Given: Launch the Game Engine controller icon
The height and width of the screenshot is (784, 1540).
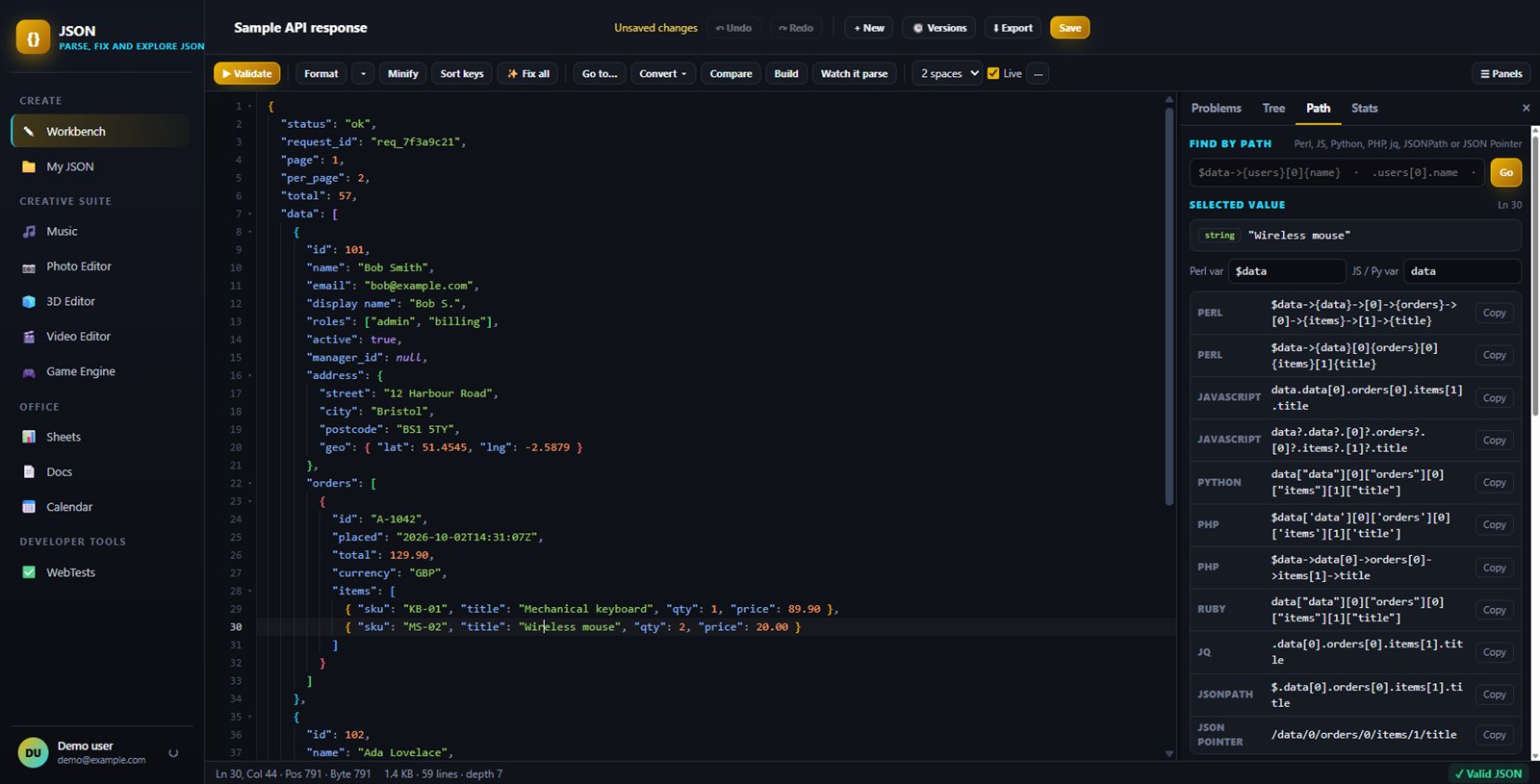Looking at the screenshot, I should (29, 371).
